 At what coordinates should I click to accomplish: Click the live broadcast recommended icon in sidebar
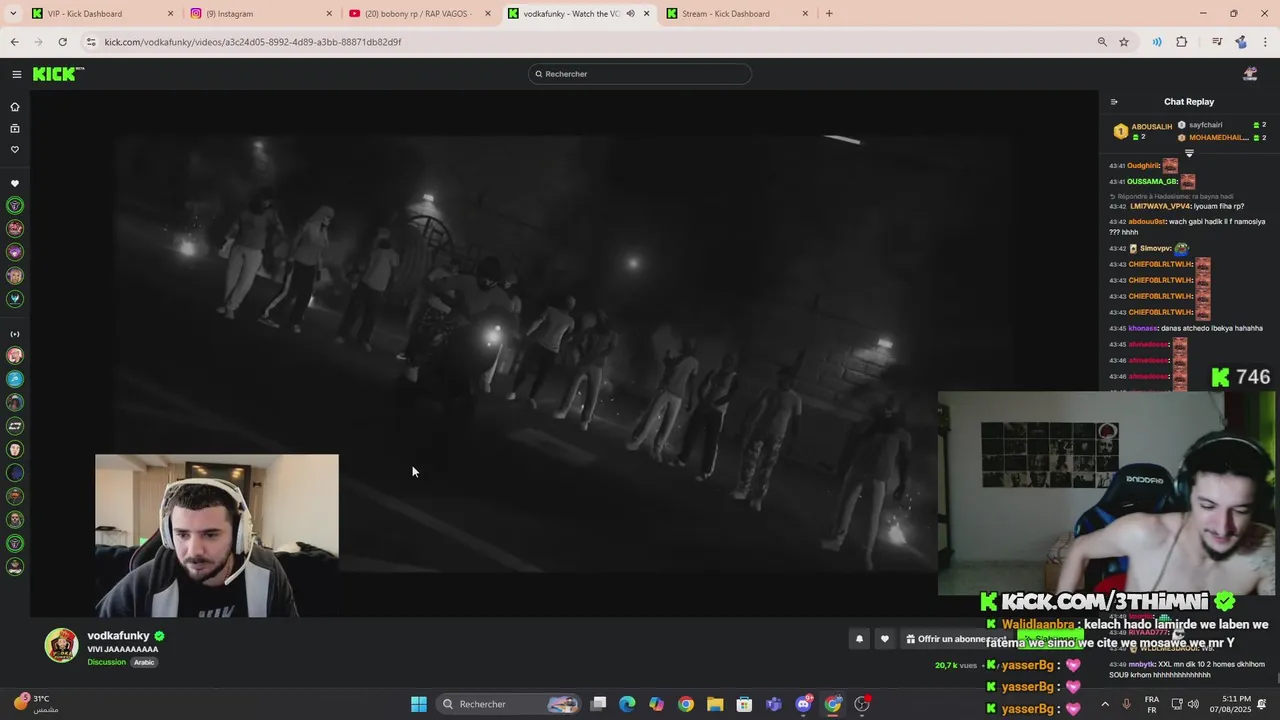pyautogui.click(x=15, y=334)
